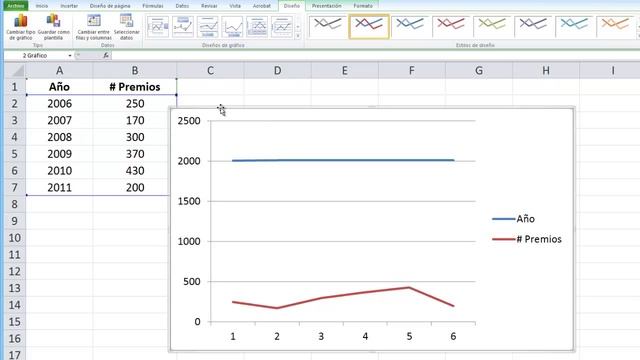The image size is (640, 360).
Task: Click Cambiar entre filas y columnas
Action: (93, 27)
